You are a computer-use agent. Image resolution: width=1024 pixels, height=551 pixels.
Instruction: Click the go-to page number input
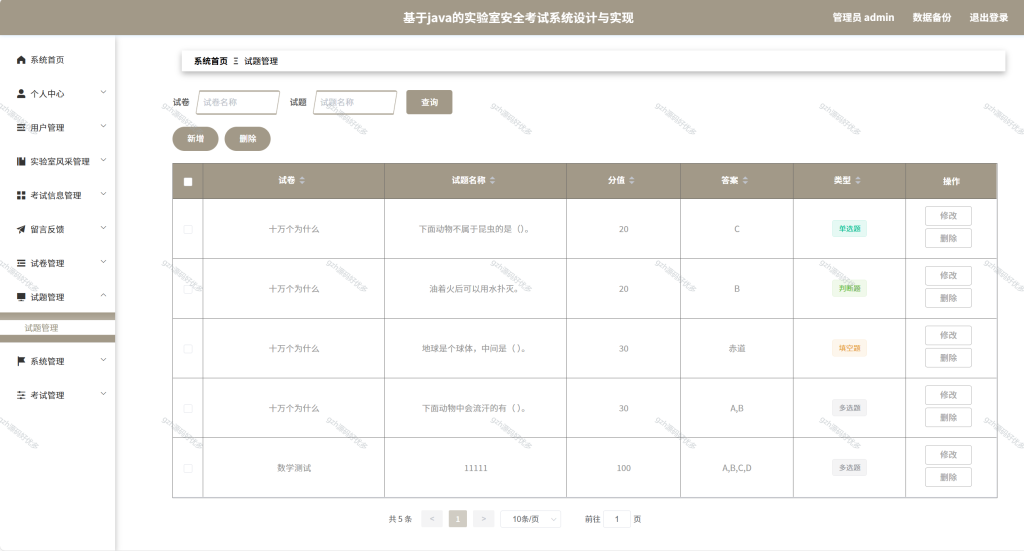coord(616,519)
